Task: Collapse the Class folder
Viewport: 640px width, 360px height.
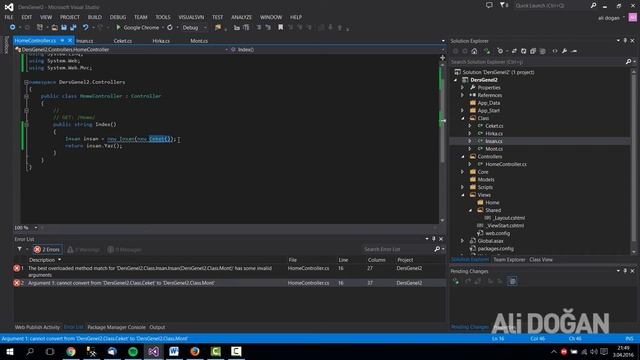Action: point(462,118)
